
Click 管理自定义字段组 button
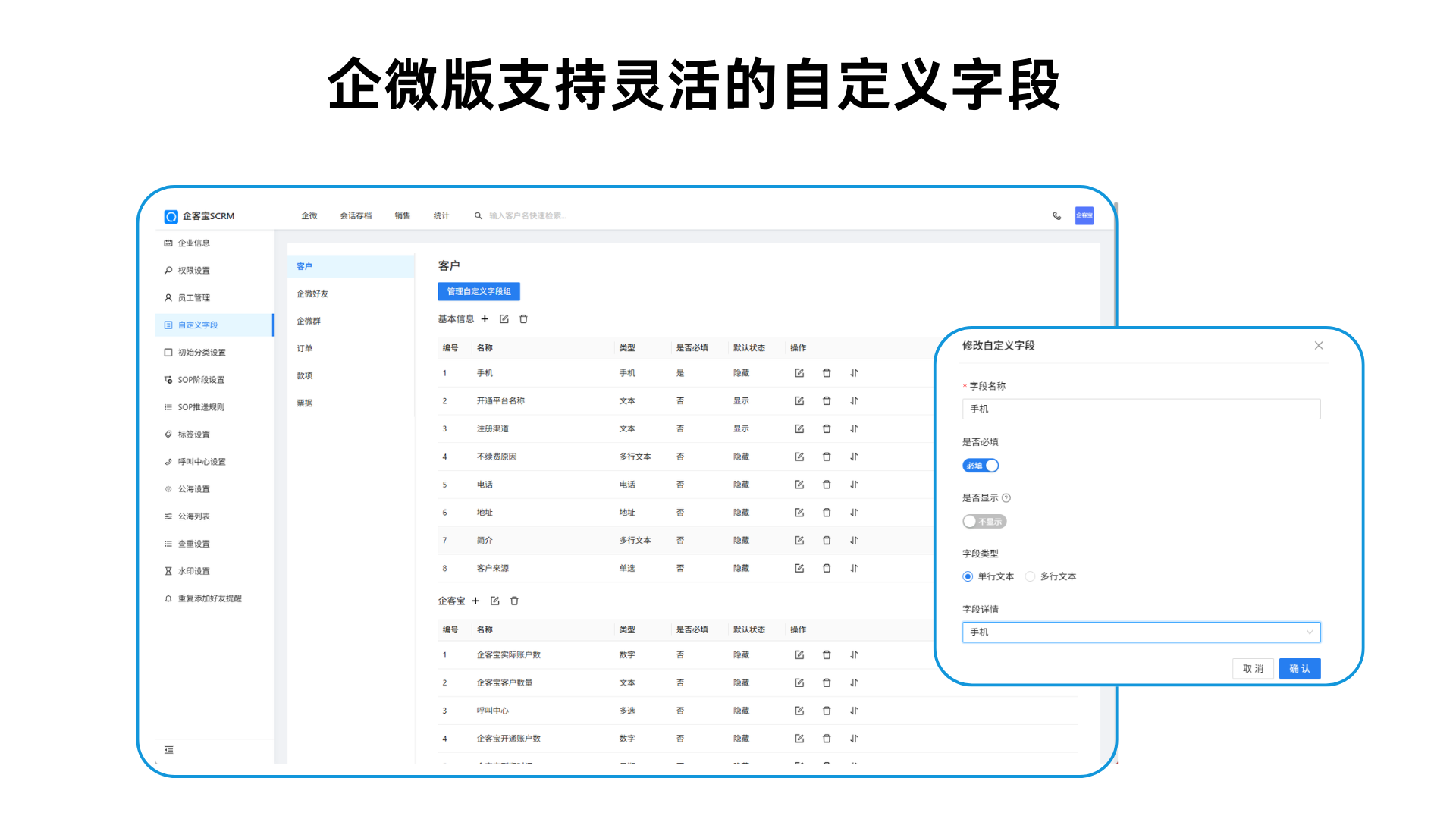pos(479,292)
